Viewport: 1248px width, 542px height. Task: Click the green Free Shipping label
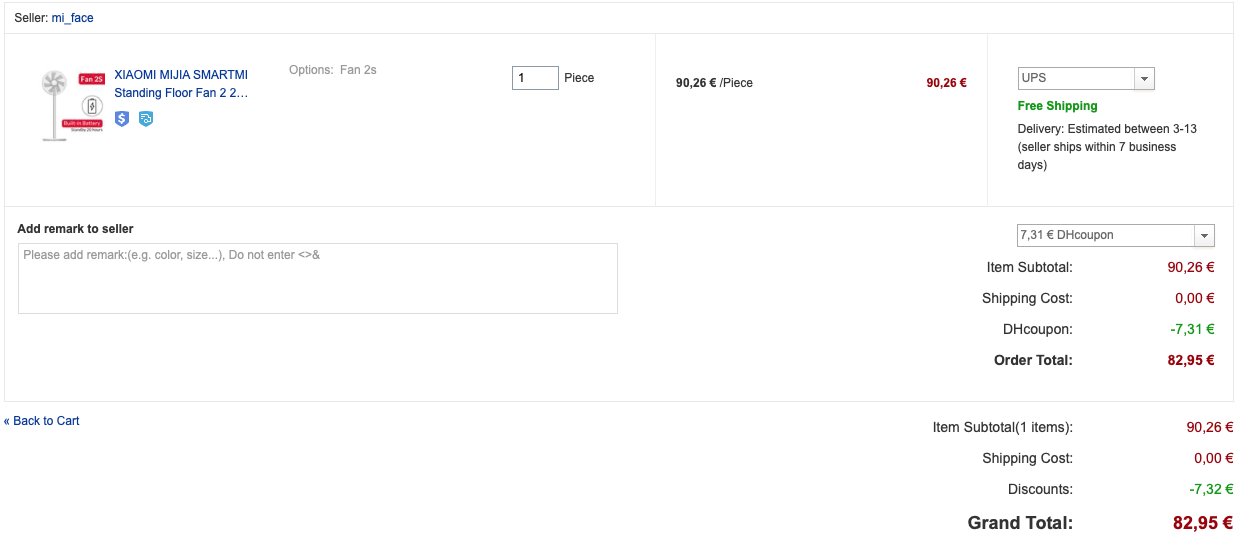1057,106
